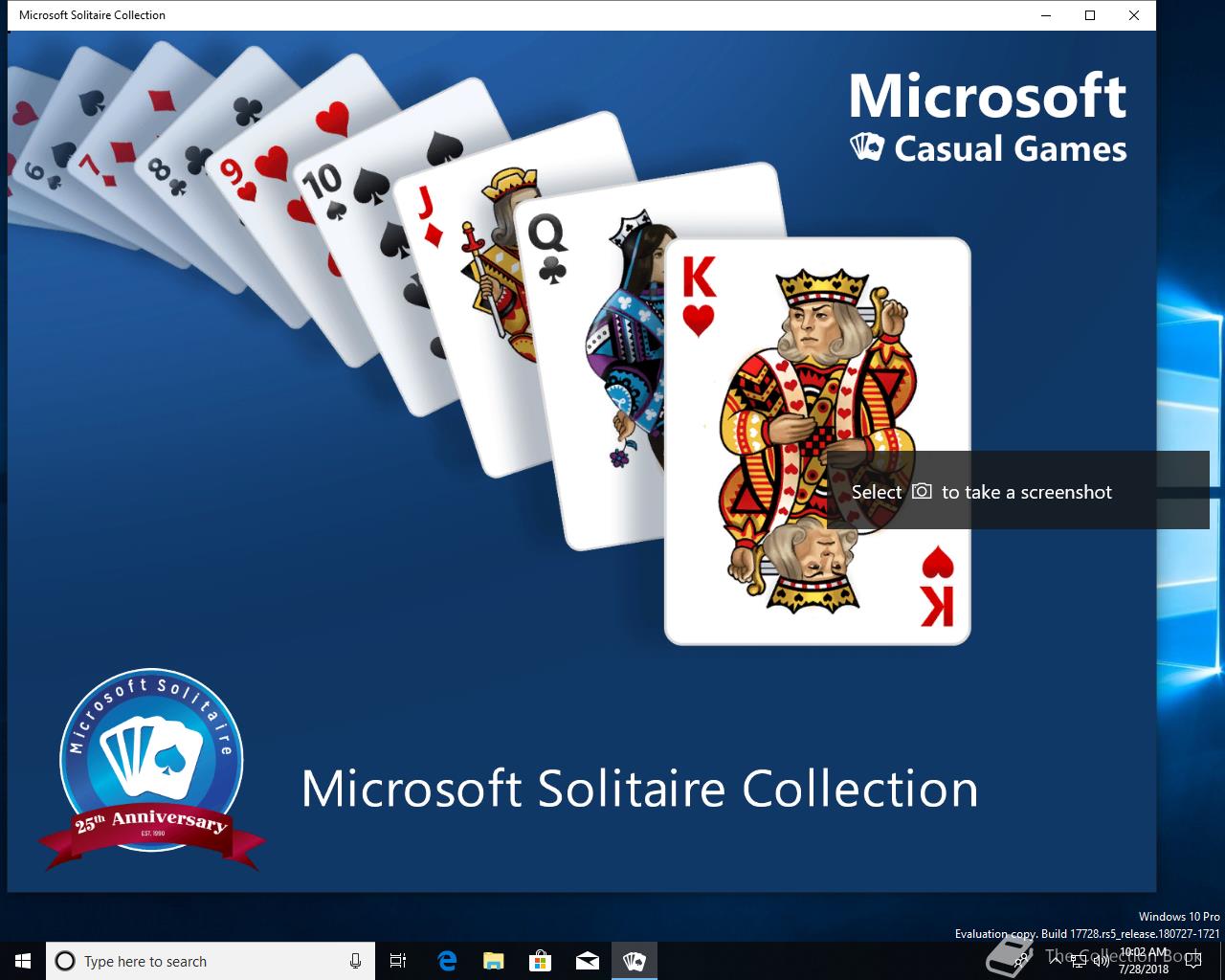Screen dimensions: 1225x980
Task: Click the Cortana search circle icon
Action: (x=65, y=961)
